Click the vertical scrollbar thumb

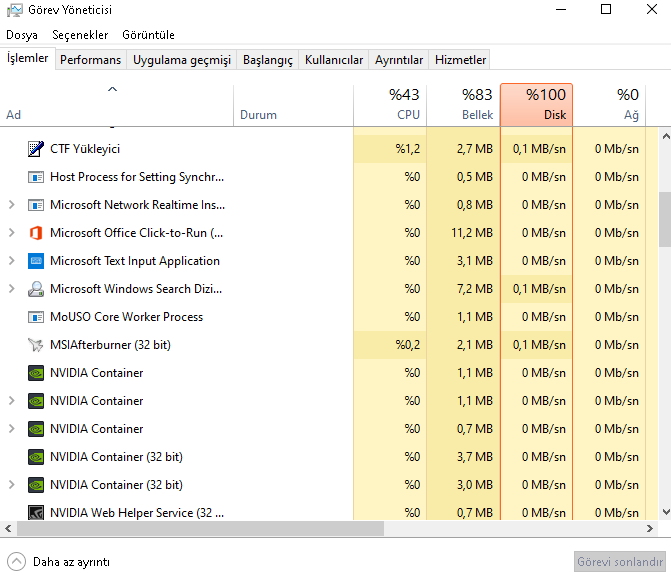(665, 220)
